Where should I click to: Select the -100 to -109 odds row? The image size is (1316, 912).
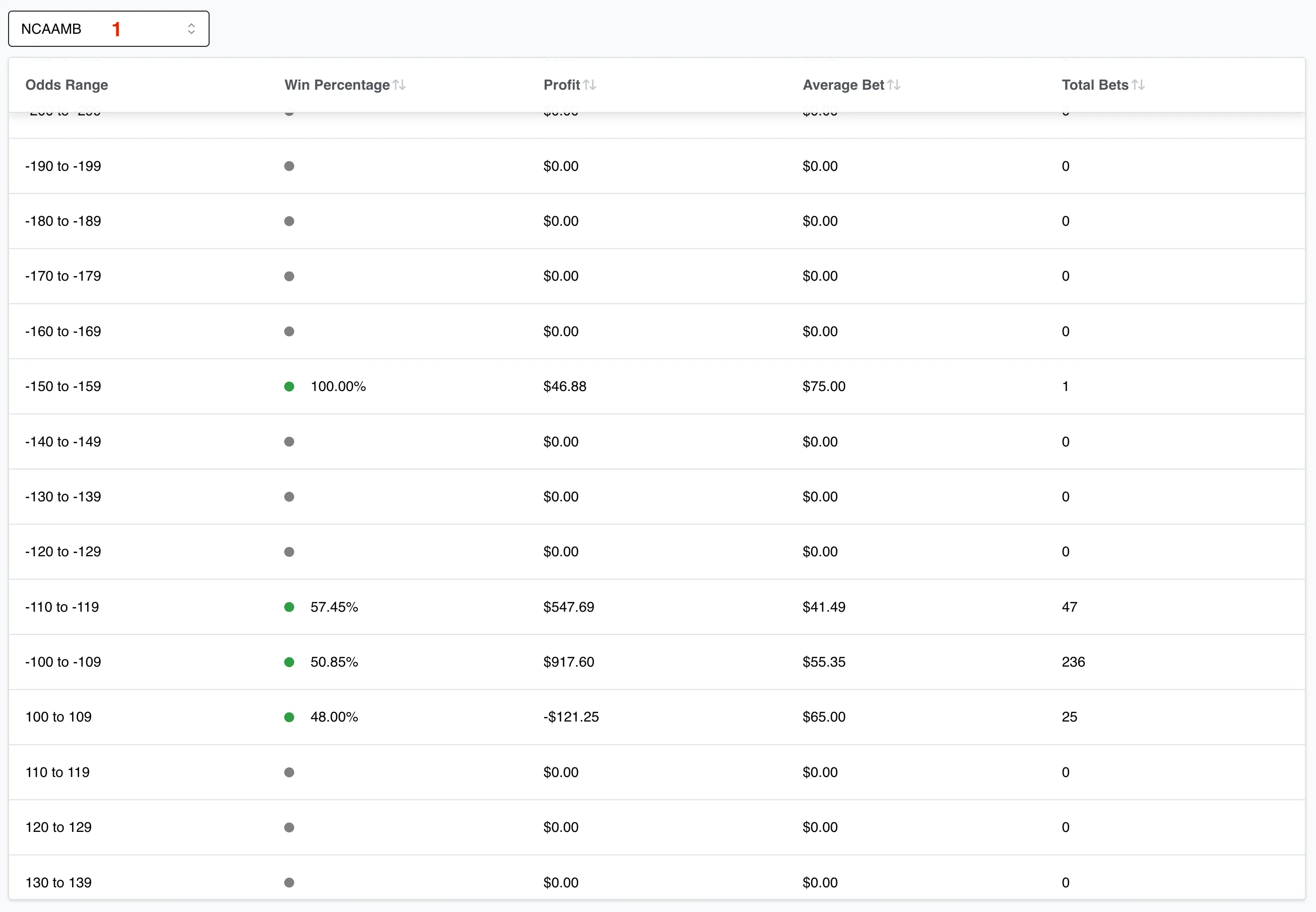point(63,662)
